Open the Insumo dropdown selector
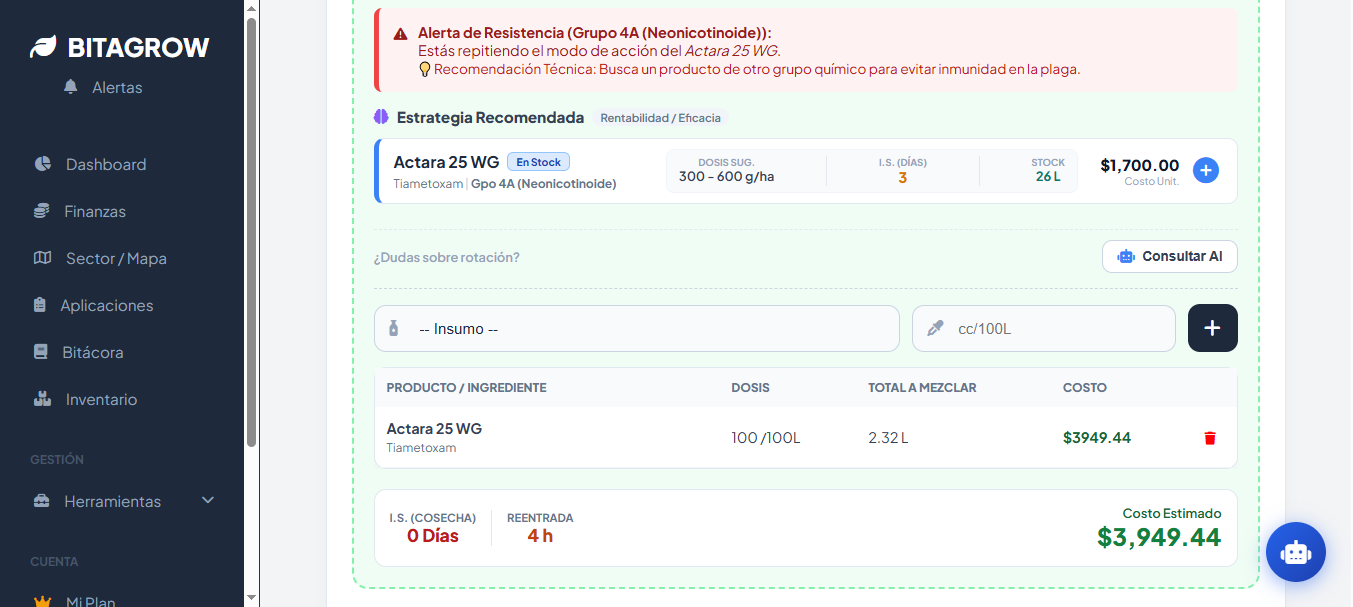The width and height of the screenshot is (1353, 607). pos(637,328)
